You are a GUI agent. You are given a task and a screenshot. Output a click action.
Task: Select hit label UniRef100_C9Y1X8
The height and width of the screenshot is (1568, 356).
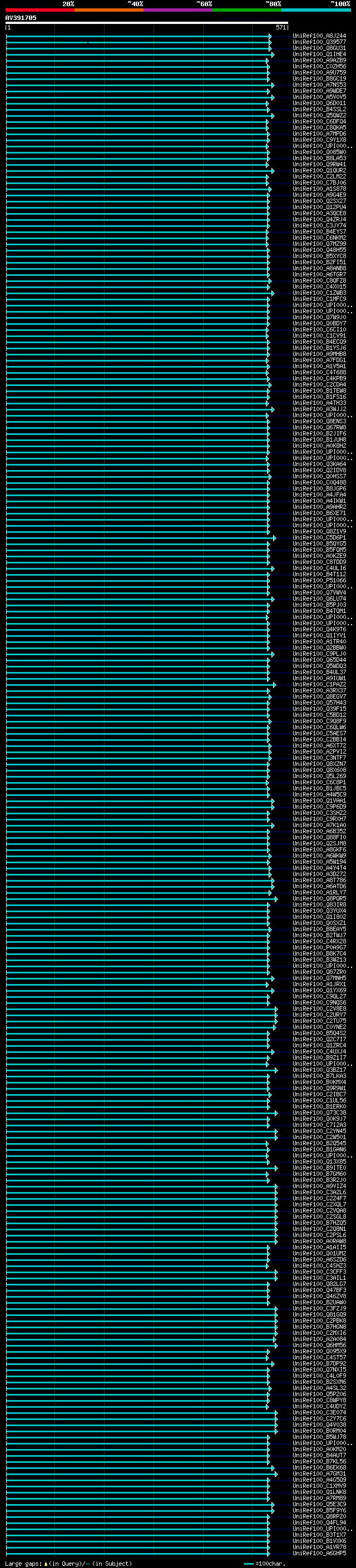319,140
